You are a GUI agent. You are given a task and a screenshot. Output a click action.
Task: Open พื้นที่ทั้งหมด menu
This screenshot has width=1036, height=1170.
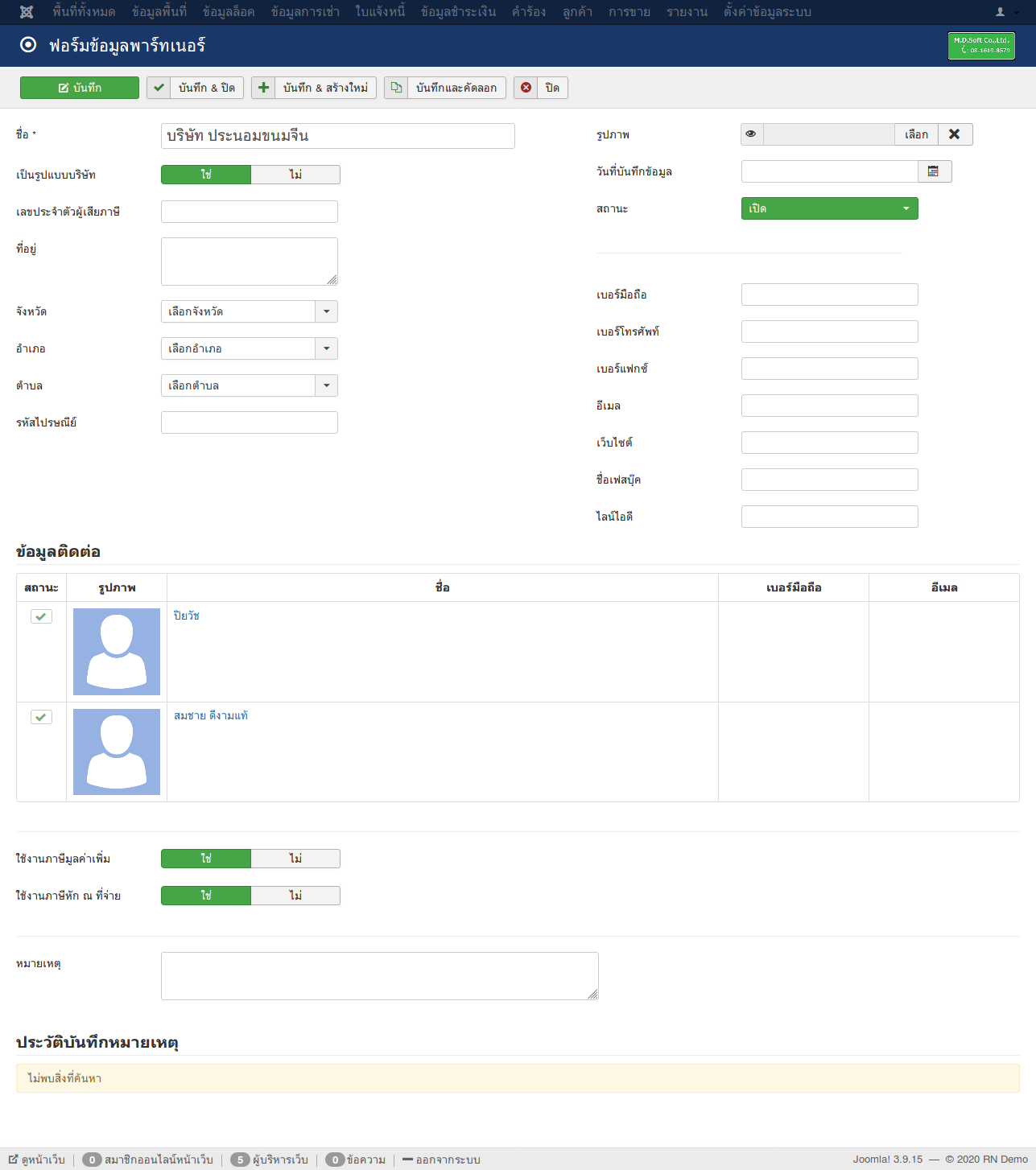(84, 12)
